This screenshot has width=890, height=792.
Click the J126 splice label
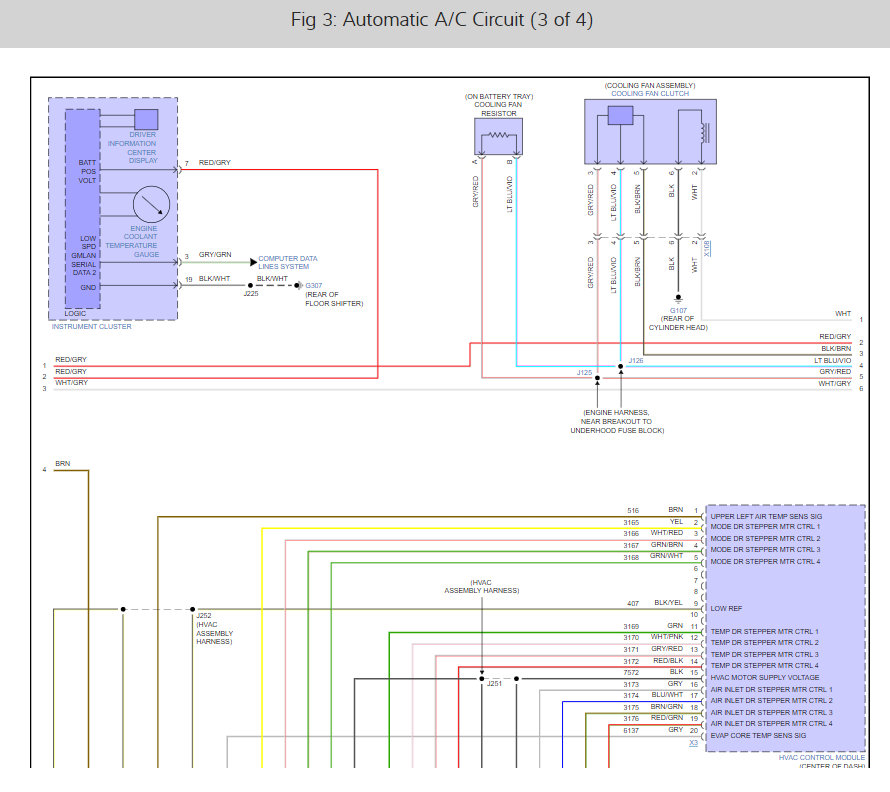pyautogui.click(x=636, y=361)
